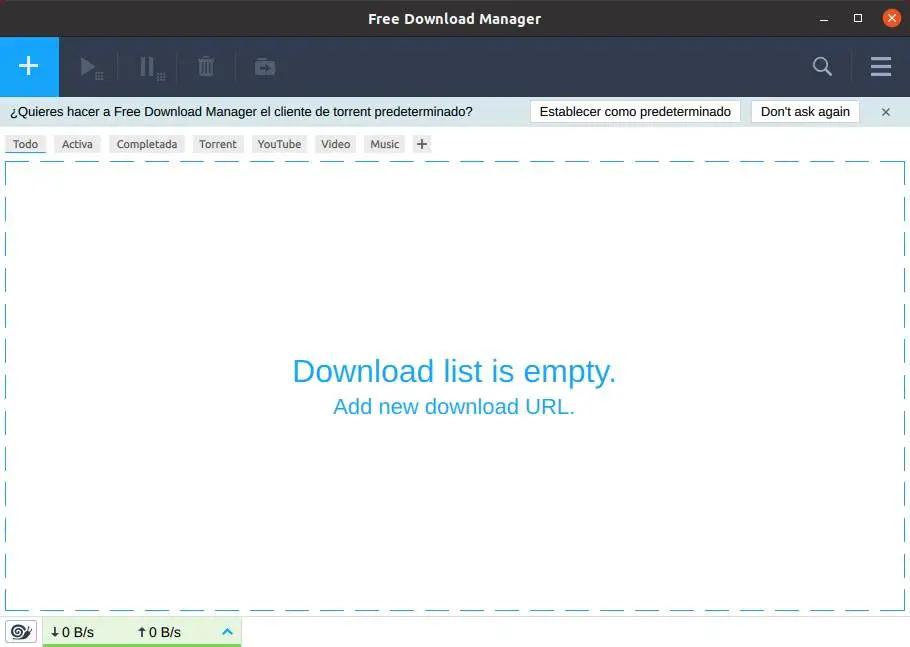
Task: Select the Todo filter tab
Action: click(x=26, y=144)
